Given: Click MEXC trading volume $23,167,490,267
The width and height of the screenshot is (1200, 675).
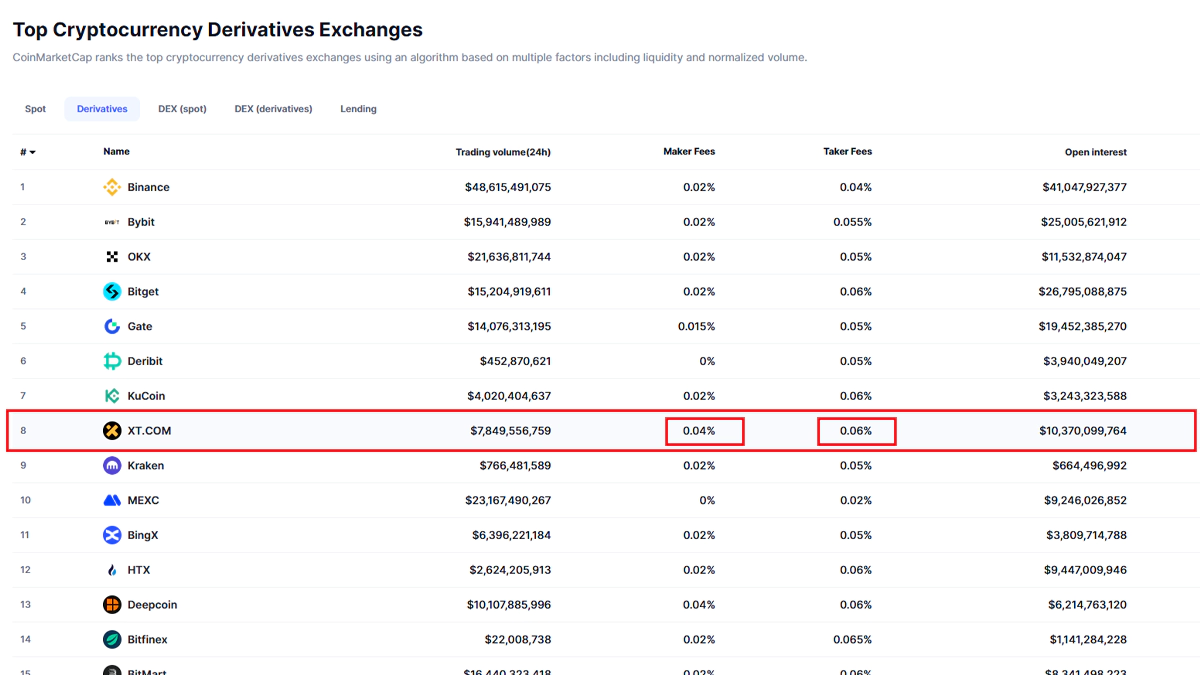Looking at the screenshot, I should coord(509,500).
